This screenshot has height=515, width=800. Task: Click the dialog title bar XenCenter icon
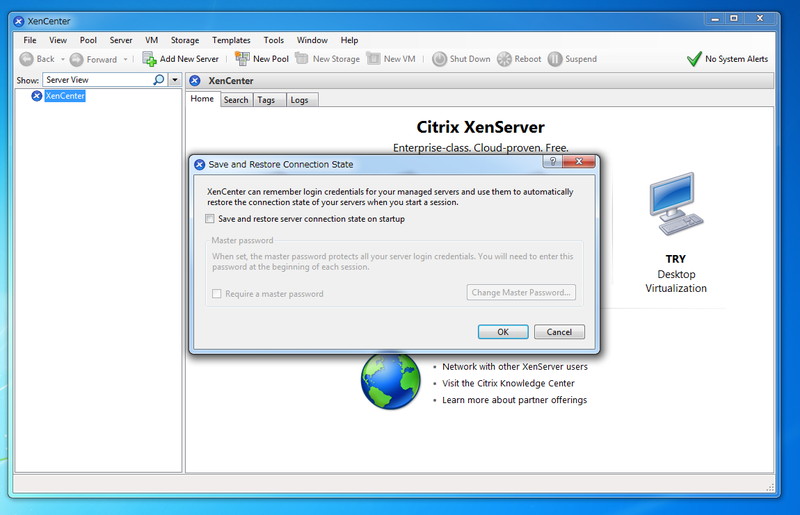[x=199, y=164]
